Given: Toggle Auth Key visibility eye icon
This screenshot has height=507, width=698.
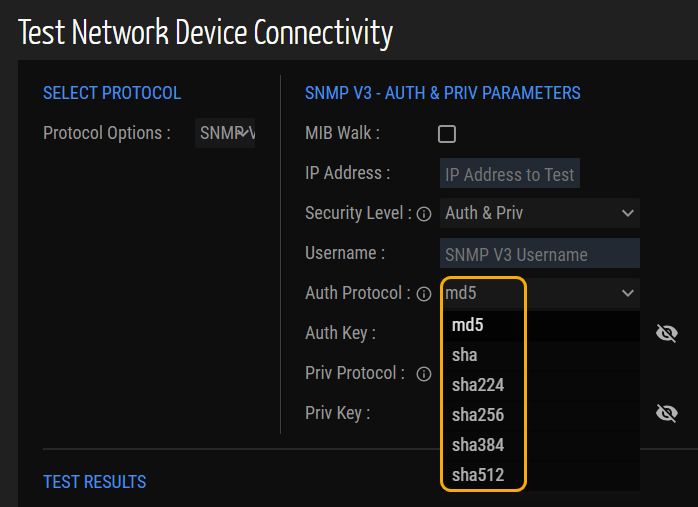Looking at the screenshot, I should pyautogui.click(x=666, y=333).
